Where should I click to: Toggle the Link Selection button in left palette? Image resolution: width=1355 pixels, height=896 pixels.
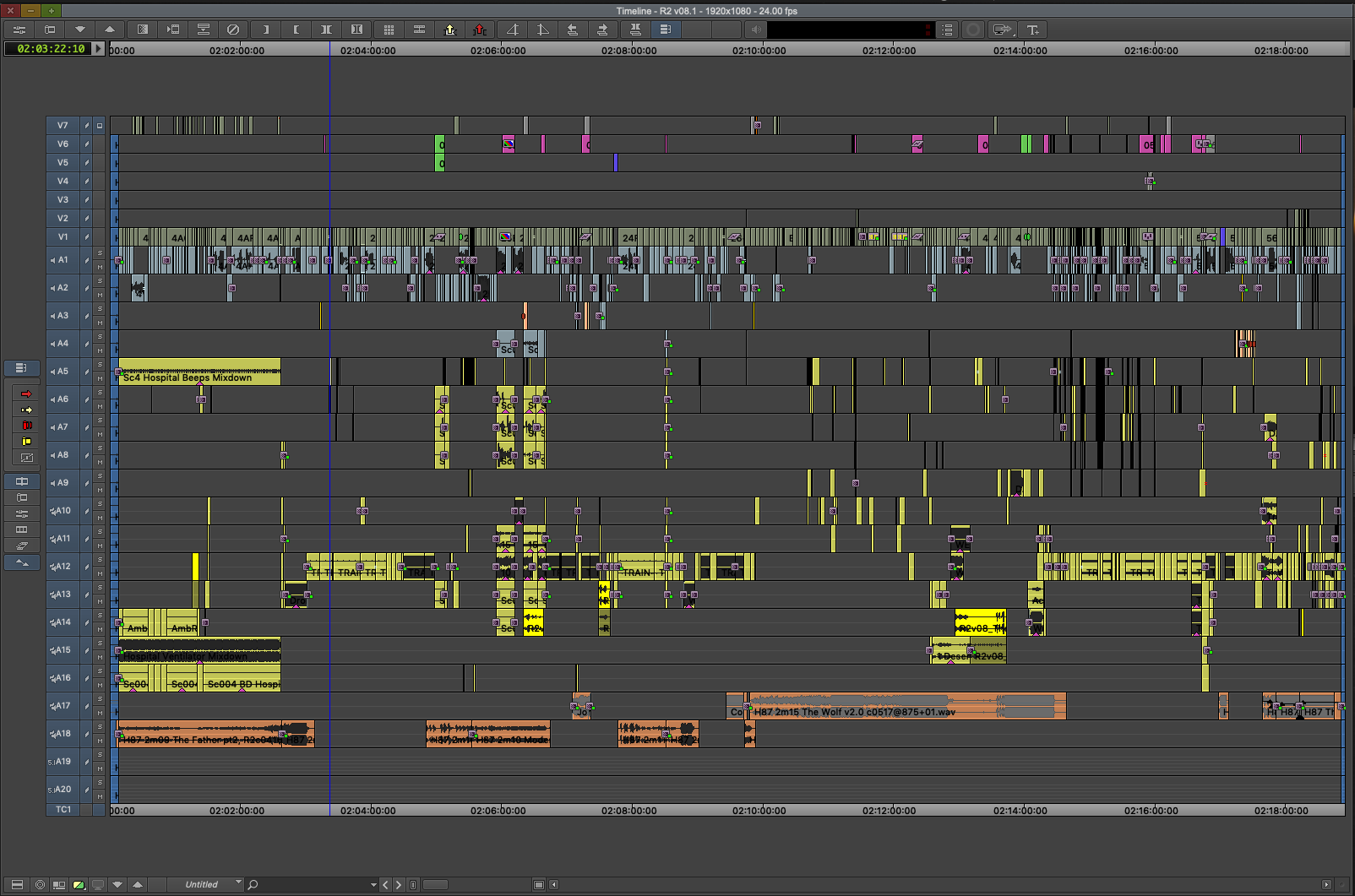(x=22, y=481)
